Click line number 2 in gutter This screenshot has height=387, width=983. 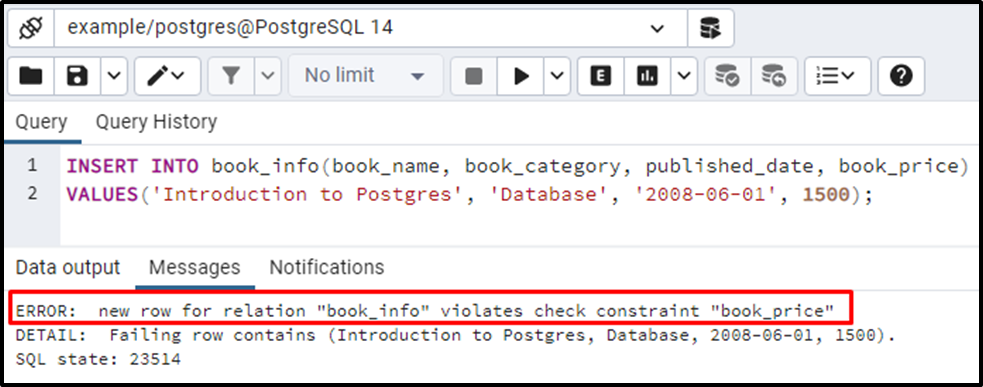[32, 194]
